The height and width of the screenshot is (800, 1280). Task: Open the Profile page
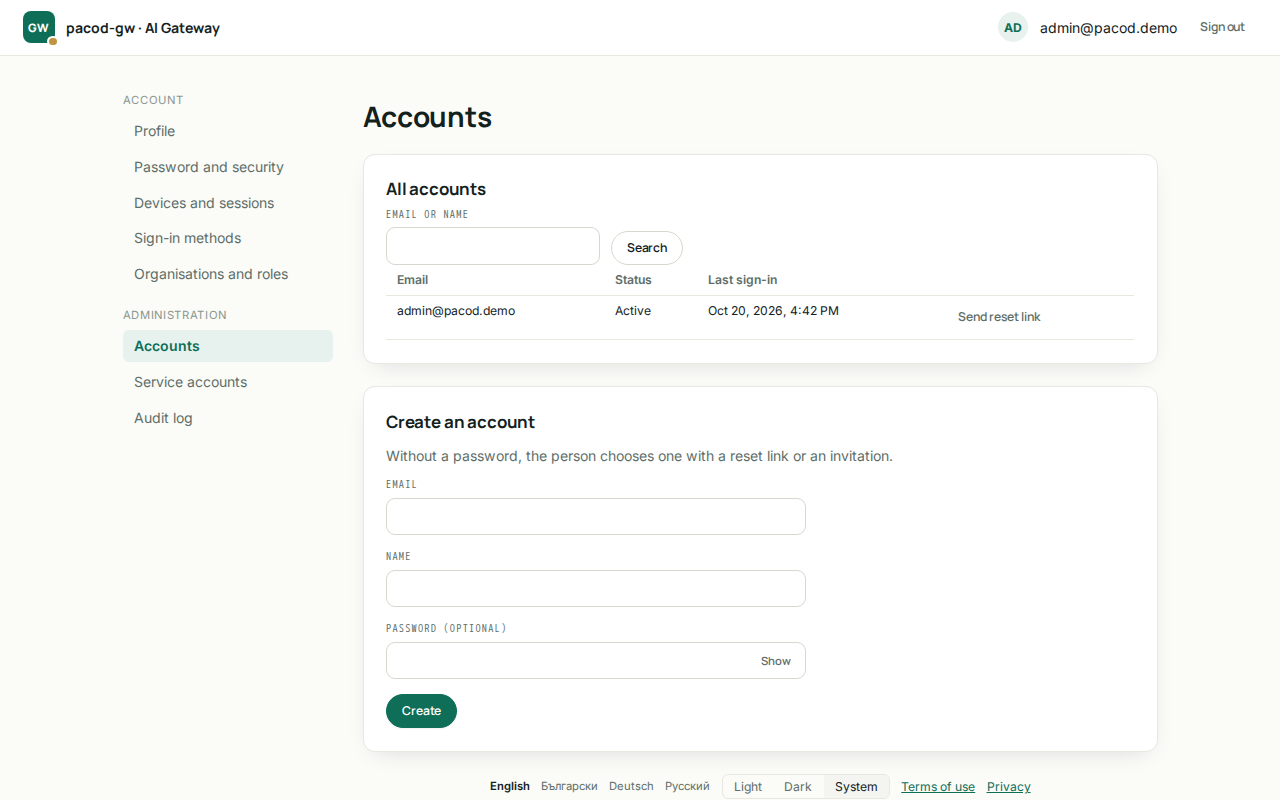(x=228, y=131)
